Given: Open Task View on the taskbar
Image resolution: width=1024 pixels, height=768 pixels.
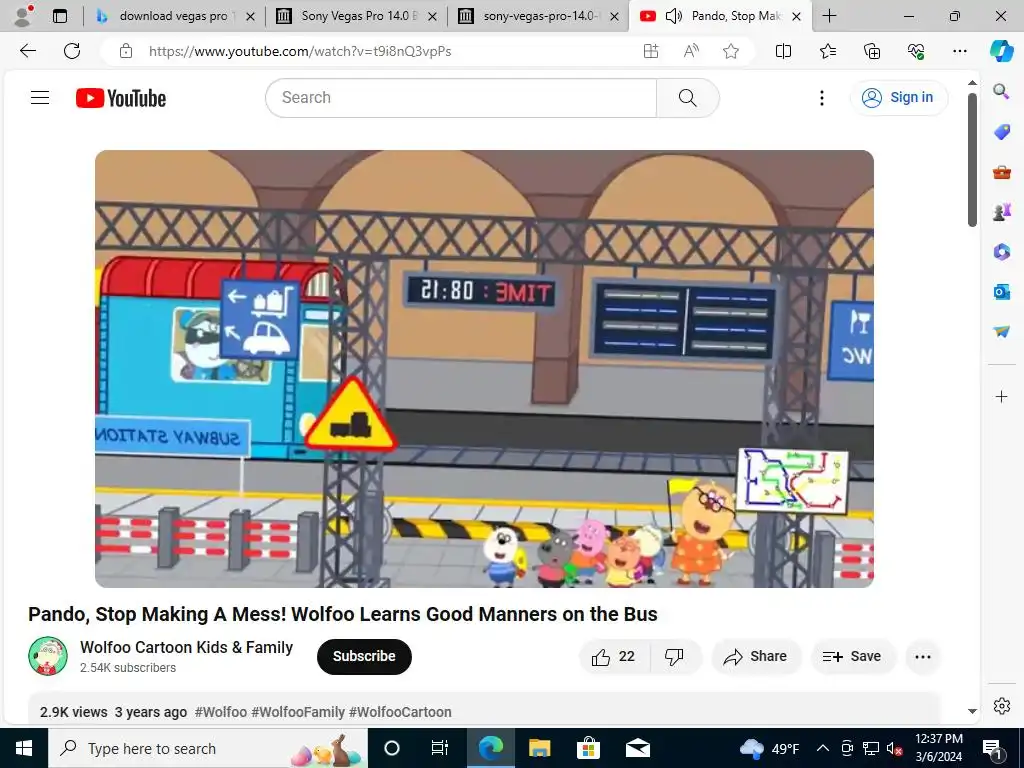Looking at the screenshot, I should click(440, 748).
